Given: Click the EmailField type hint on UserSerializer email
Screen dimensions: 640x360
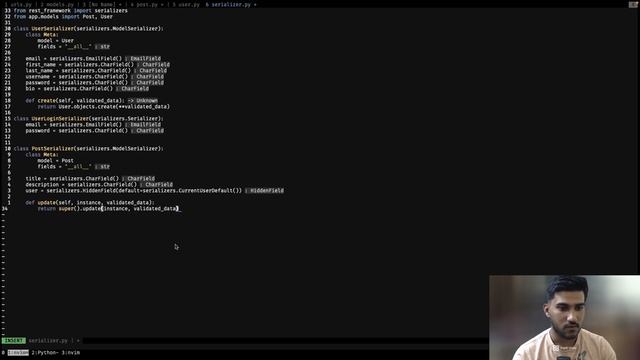Looking at the screenshot, I should pyautogui.click(x=143, y=59).
